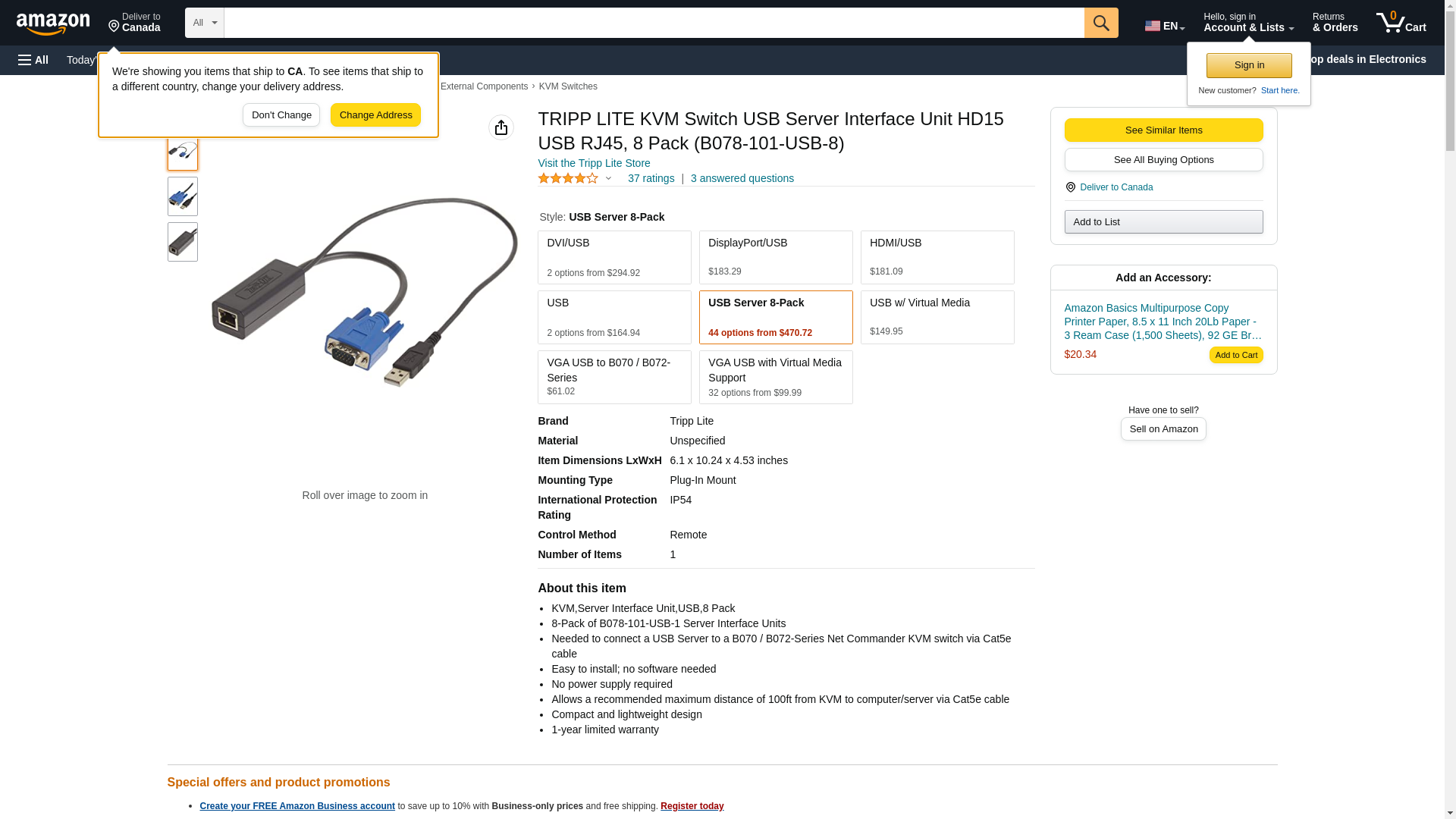Select the second product thumbnail with blue connector

(183, 196)
